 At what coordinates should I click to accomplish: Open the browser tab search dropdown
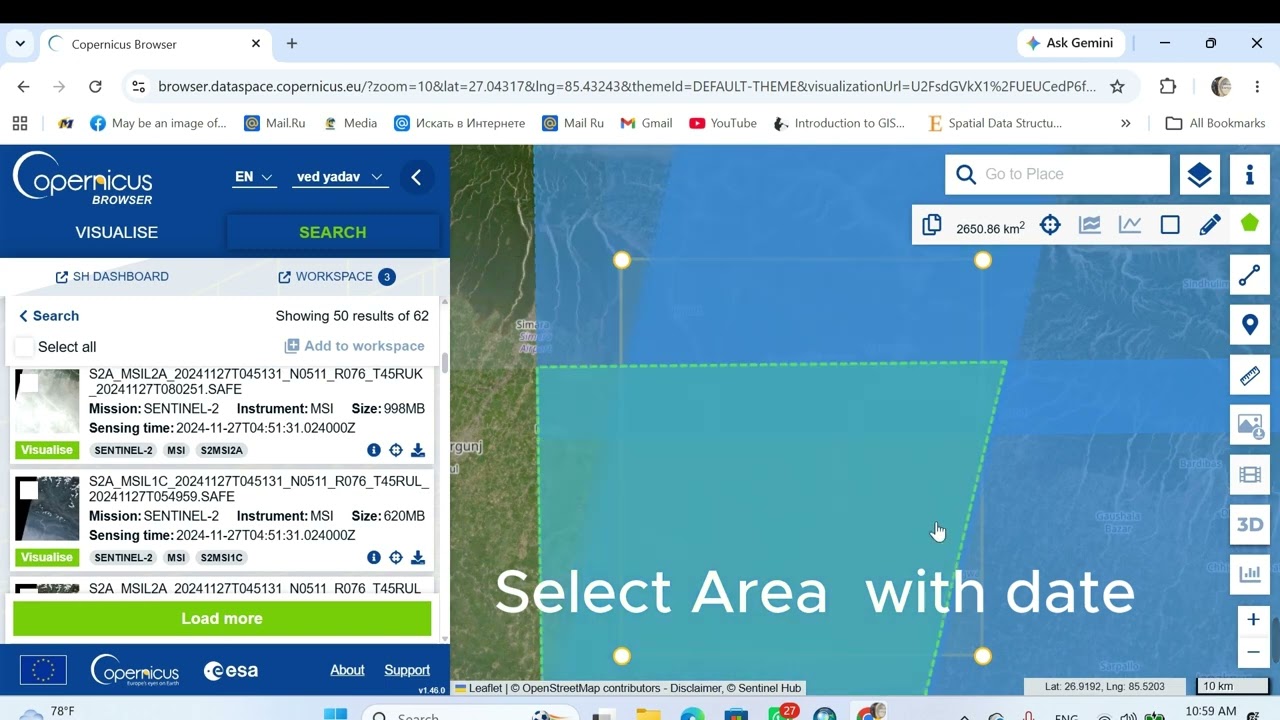20,44
